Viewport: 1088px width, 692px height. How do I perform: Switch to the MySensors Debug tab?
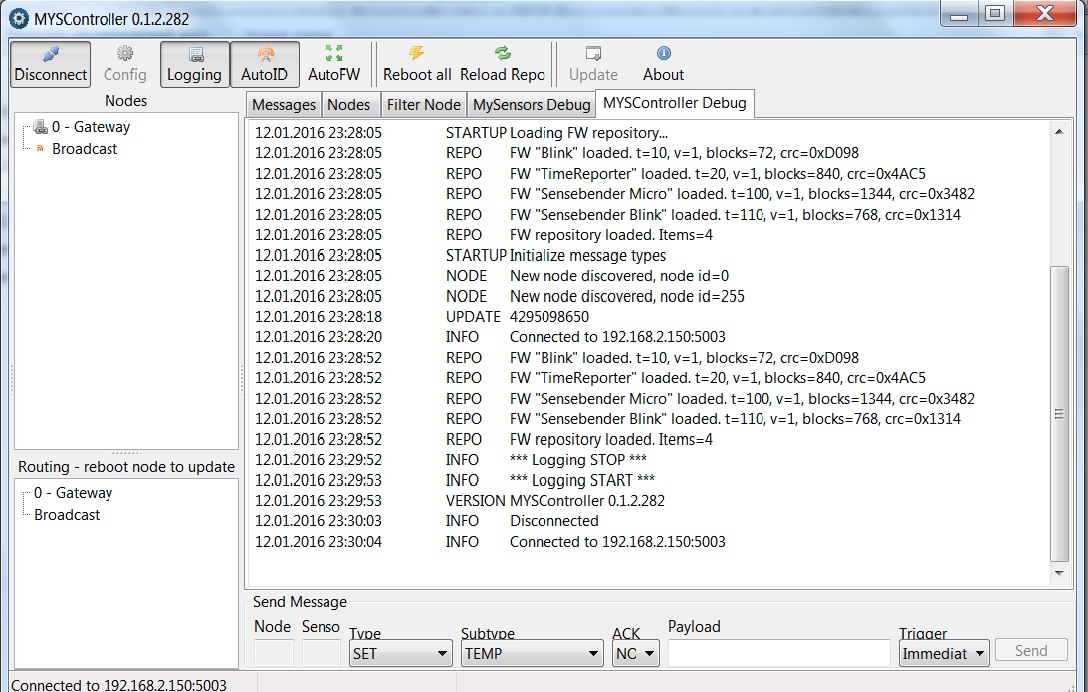click(531, 105)
